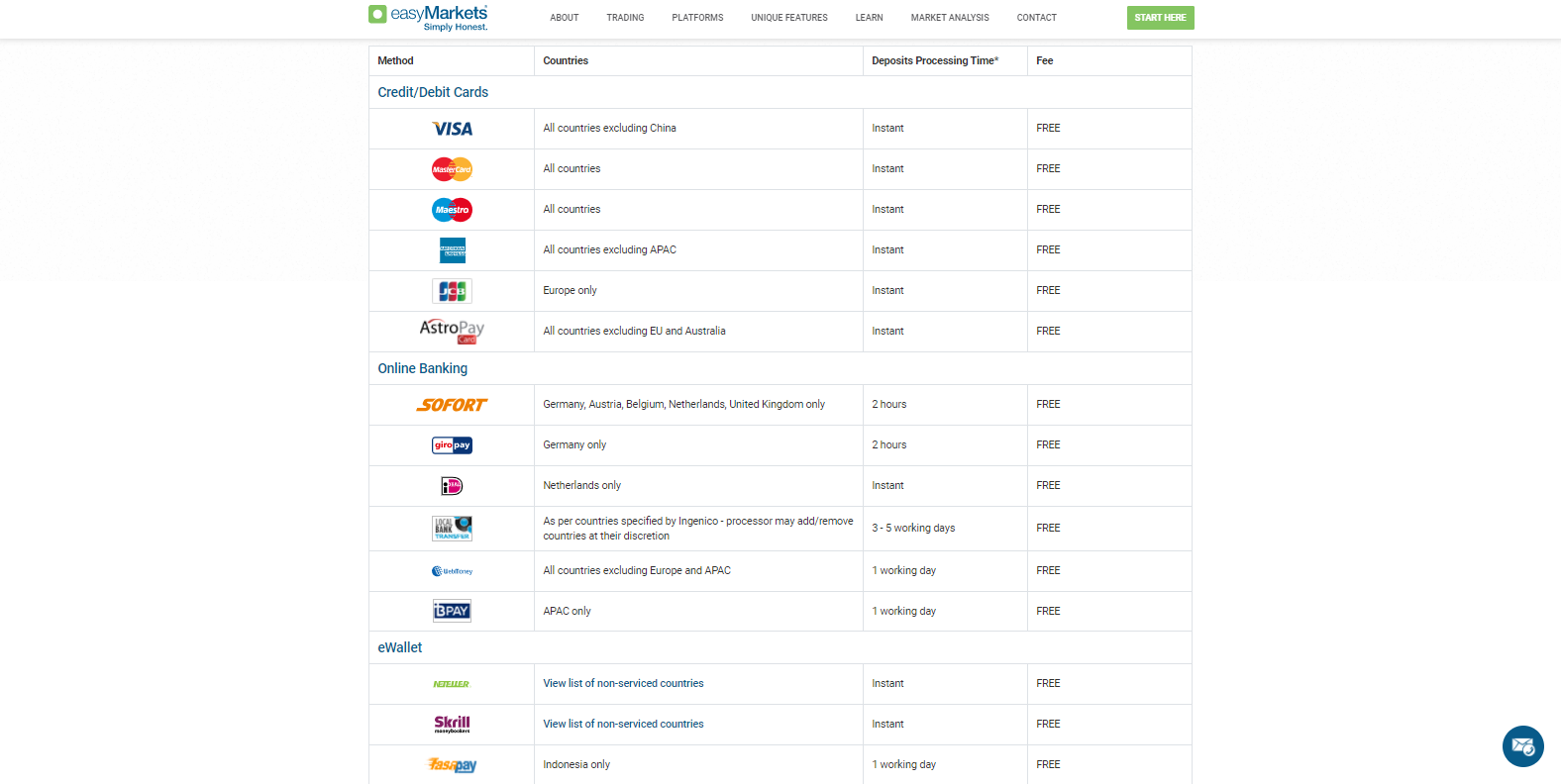Click the SOFORT banking logo
The image size is (1561, 784).
[x=452, y=405]
